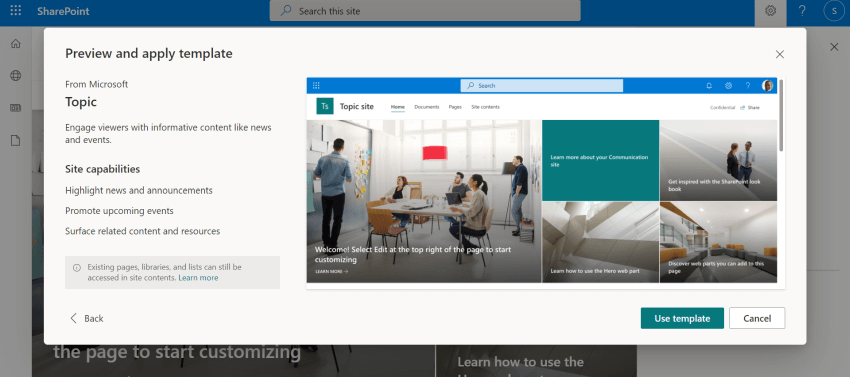Image resolution: width=850 pixels, height=377 pixels.
Task: Select the Documents tab in preview
Action: coord(427,107)
